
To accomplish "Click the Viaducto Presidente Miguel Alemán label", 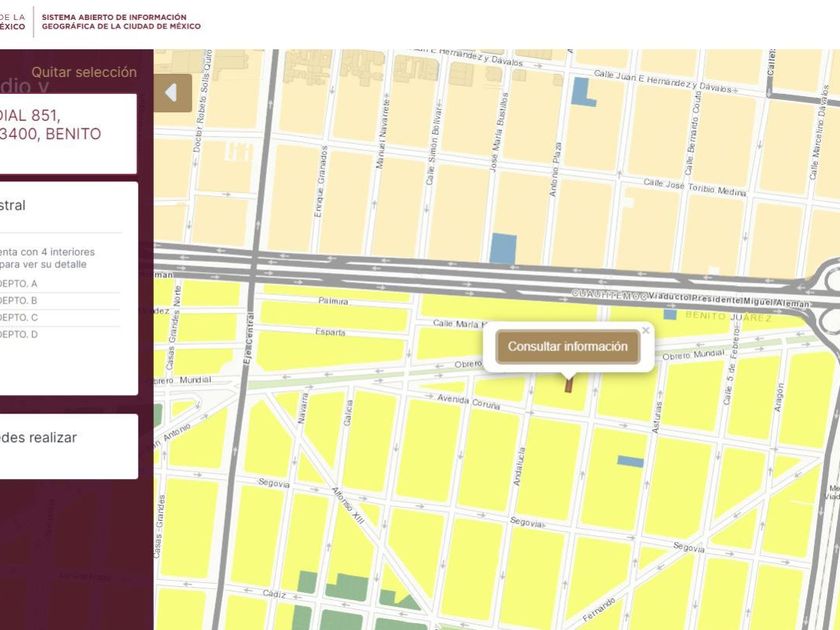I will (729, 299).
